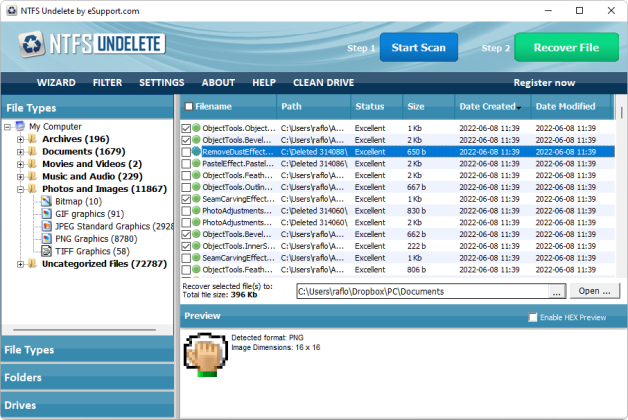Viewport: 628px width, 420px height.
Task: Expand the Movies and Videos (2) node
Action: (x=20, y=165)
